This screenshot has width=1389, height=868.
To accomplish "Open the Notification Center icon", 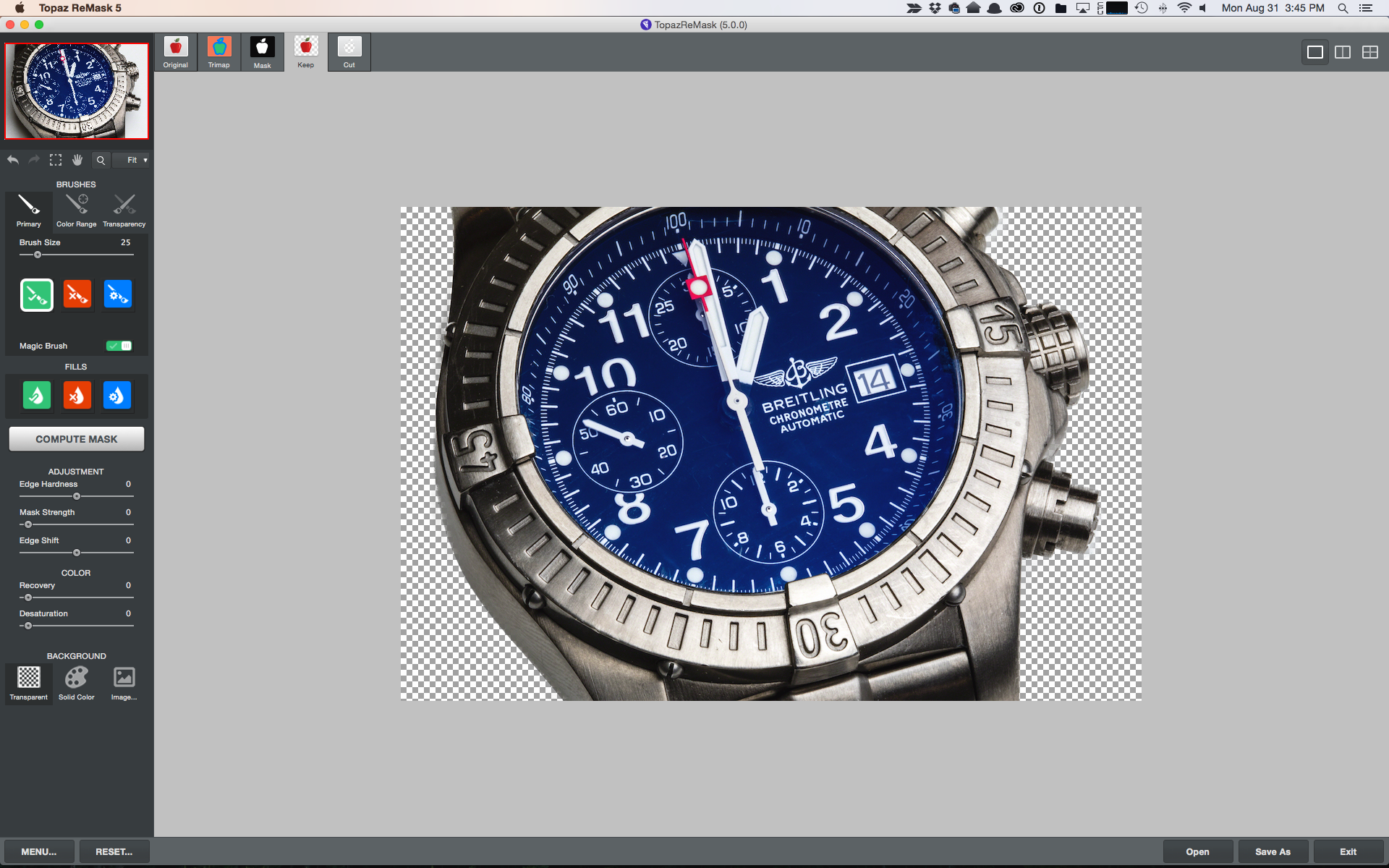I will tap(1366, 8).
